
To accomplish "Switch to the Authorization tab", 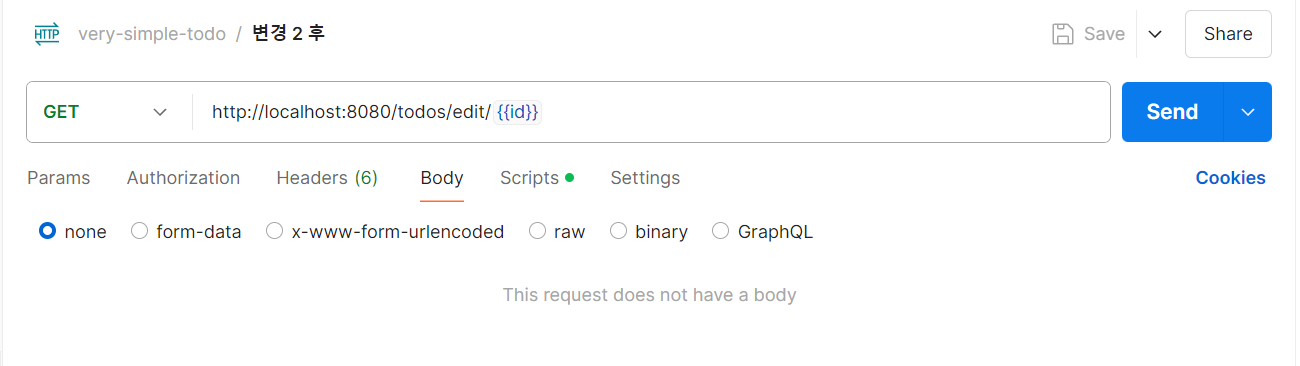I will (x=183, y=178).
